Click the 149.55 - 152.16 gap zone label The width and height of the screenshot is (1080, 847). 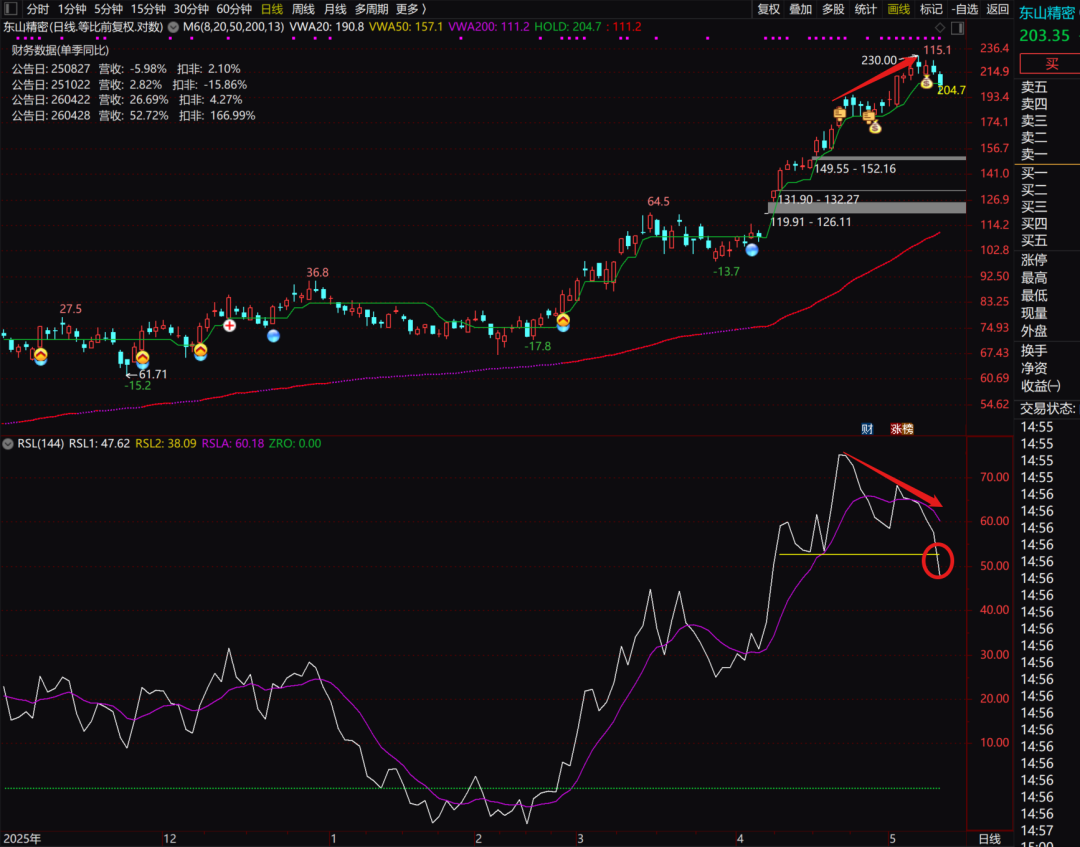pos(855,169)
